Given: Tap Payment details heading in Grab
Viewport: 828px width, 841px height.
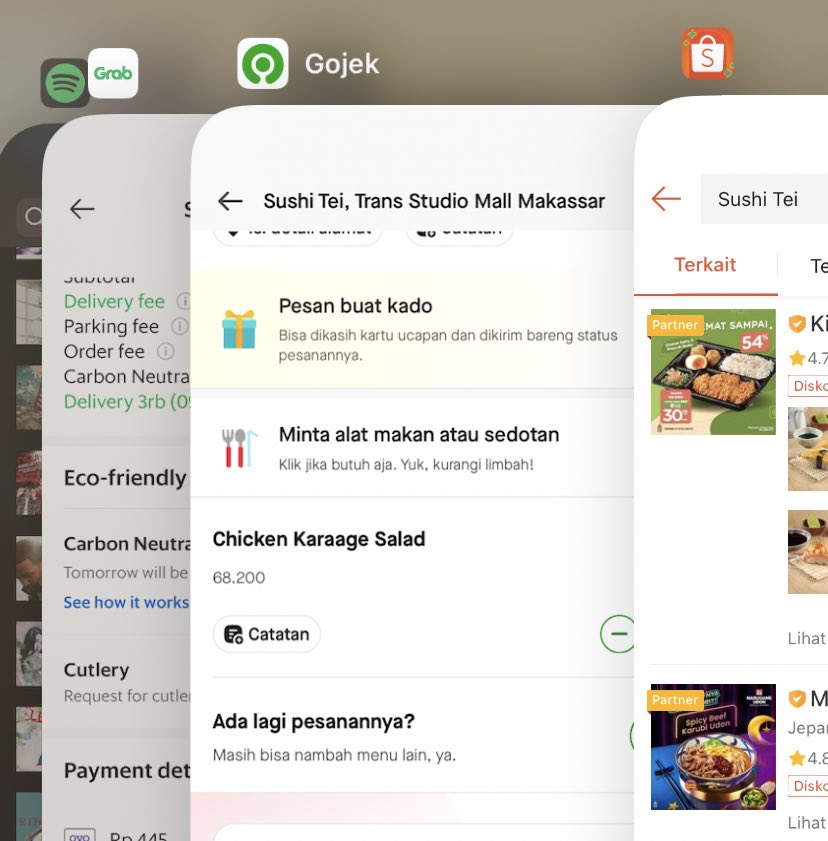Looking at the screenshot, I should tap(127, 771).
